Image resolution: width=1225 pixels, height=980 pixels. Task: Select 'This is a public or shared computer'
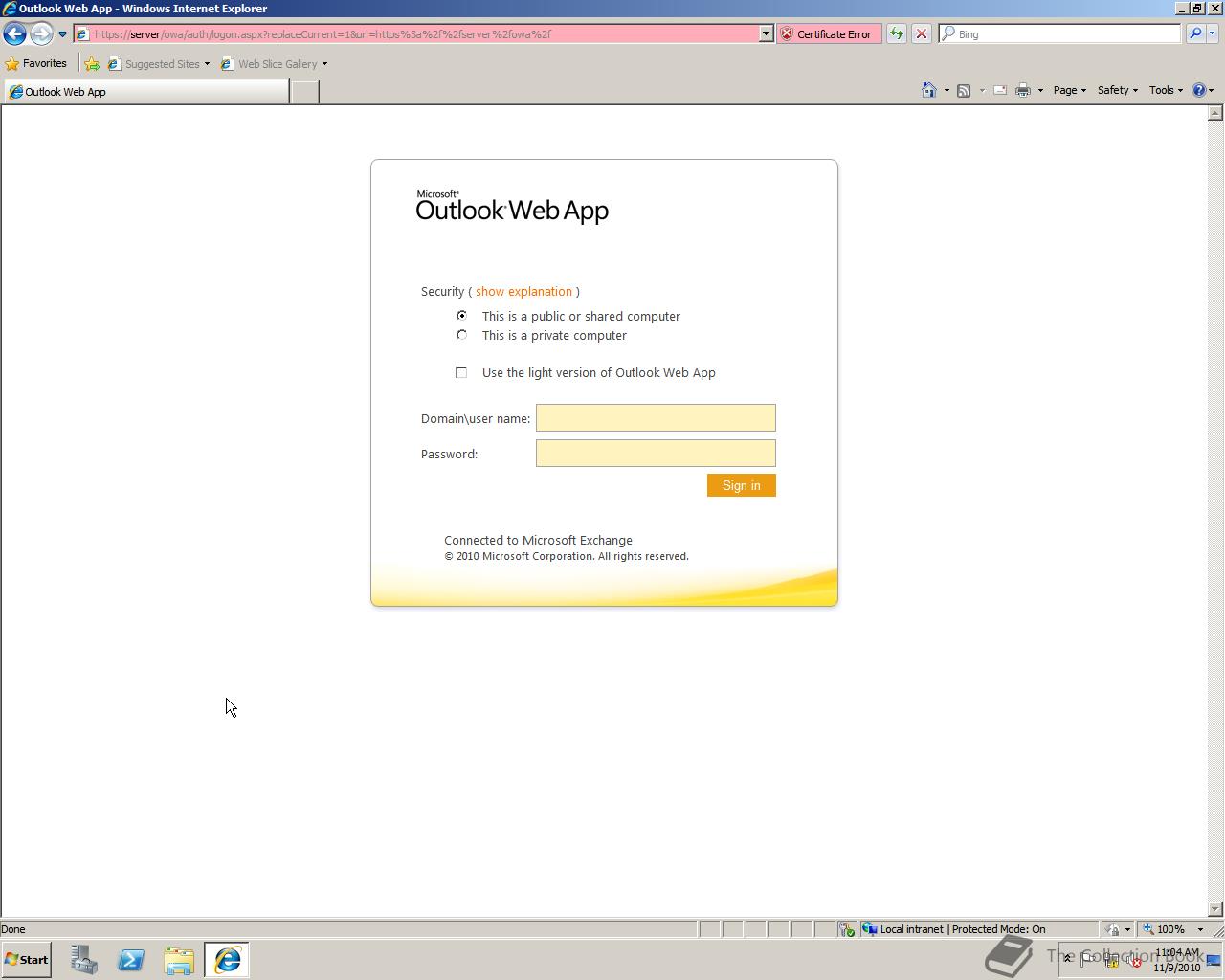[462, 316]
